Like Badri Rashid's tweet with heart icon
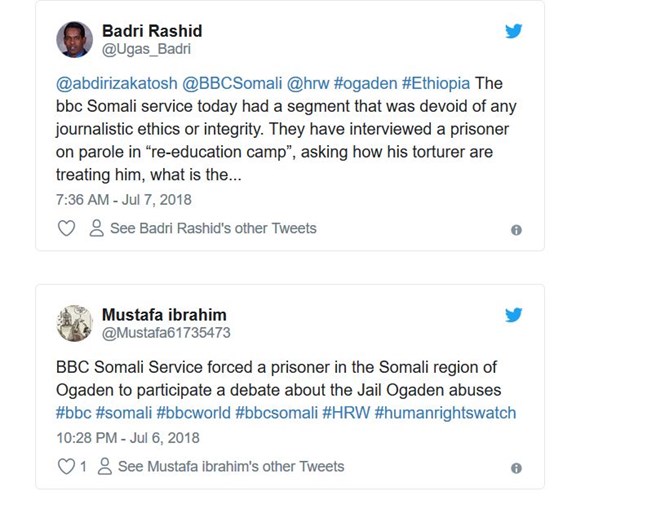Screen dimensions: 660x518 tap(66, 229)
